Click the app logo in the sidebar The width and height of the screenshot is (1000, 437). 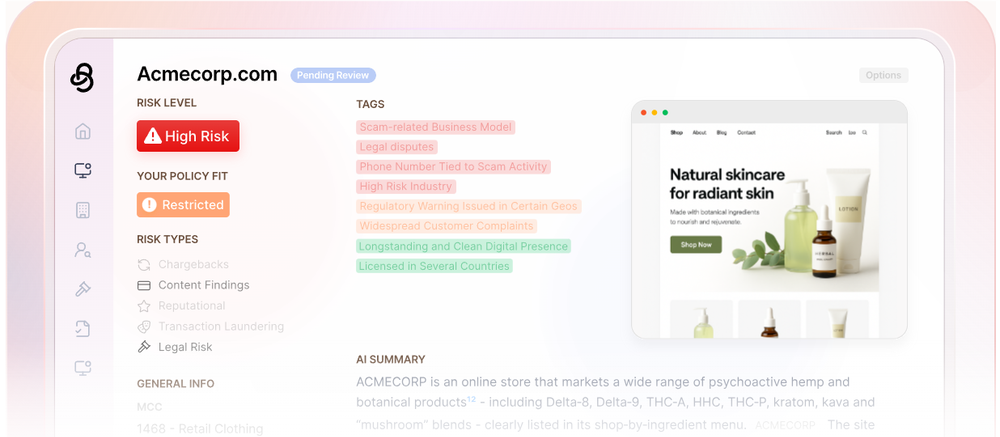(82, 78)
